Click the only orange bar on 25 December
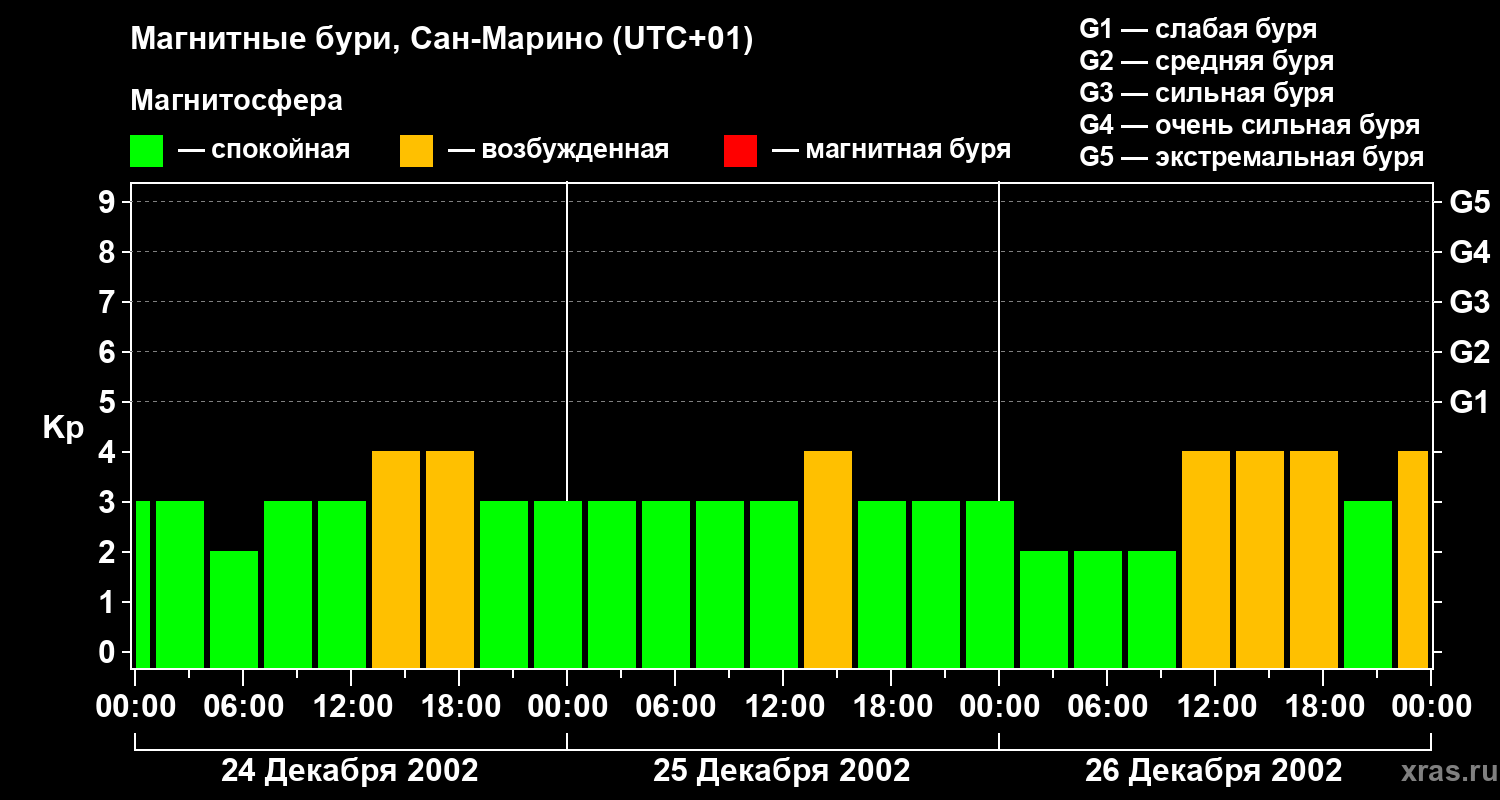Screen dimensions: 1500x800 click(828, 559)
